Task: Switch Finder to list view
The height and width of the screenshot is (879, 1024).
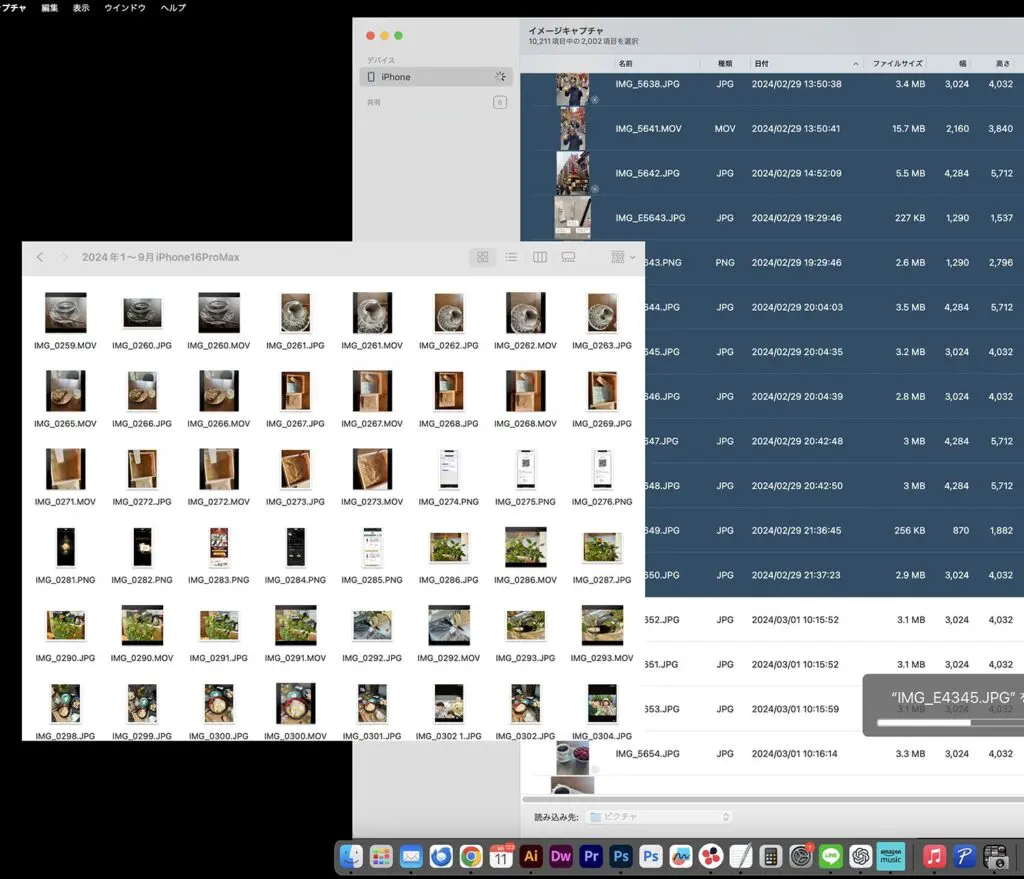Action: pos(511,257)
